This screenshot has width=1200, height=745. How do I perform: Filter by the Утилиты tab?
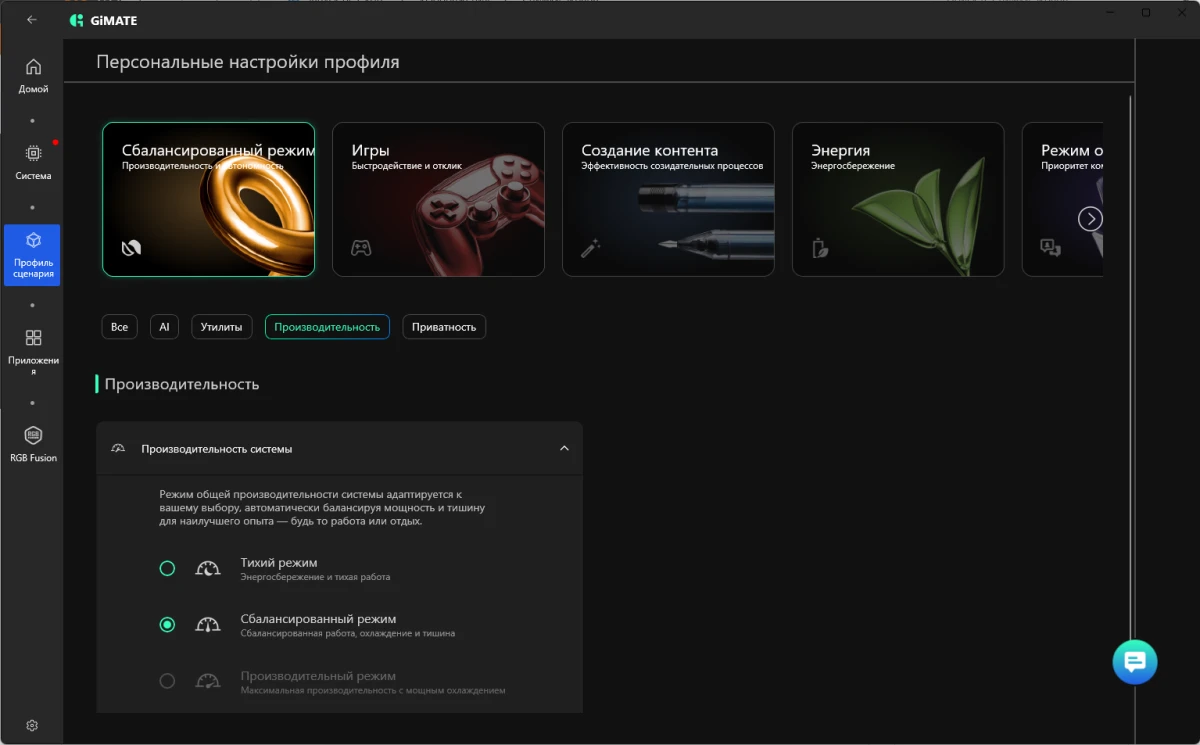[222, 327]
